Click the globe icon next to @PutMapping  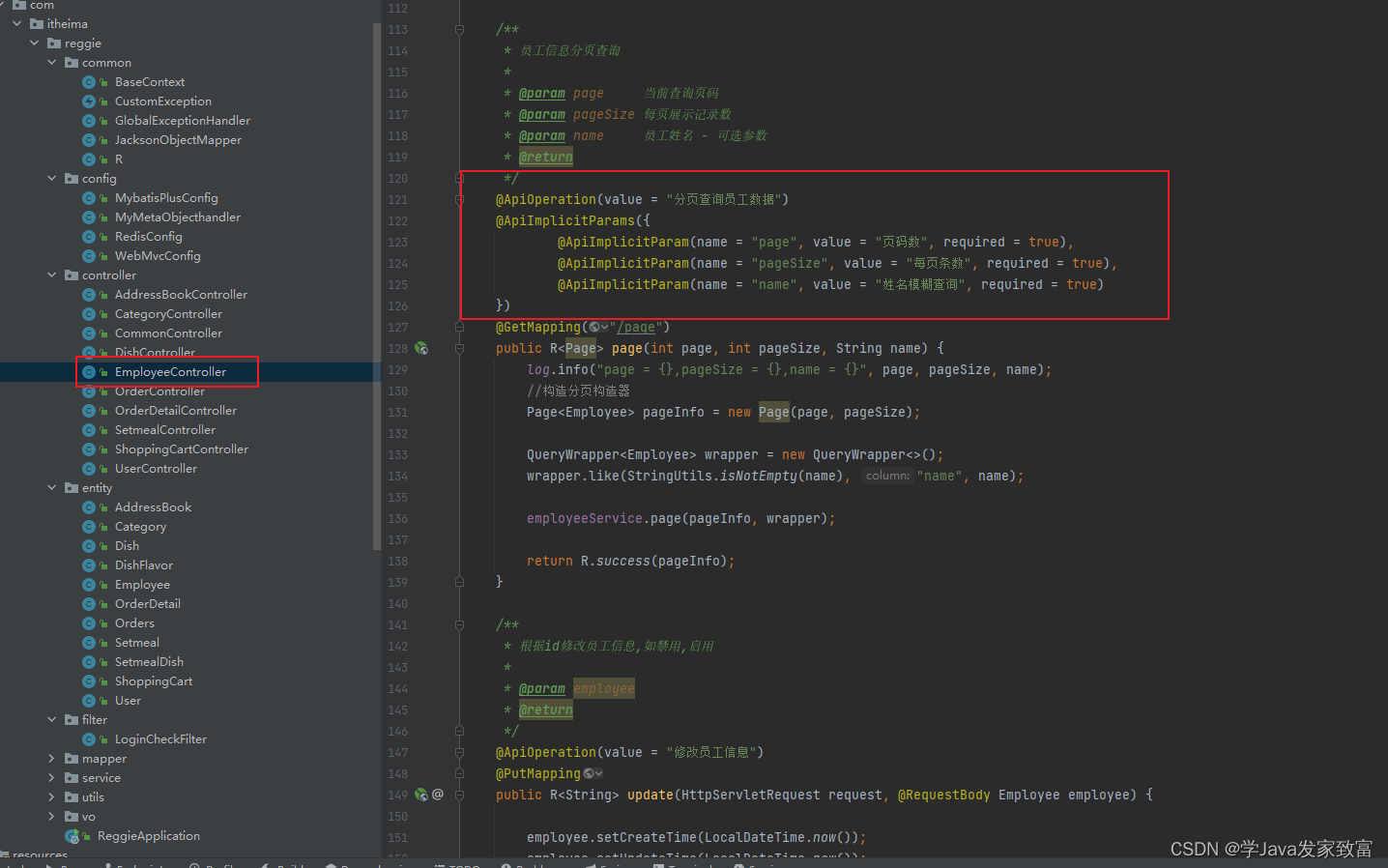tap(590, 774)
